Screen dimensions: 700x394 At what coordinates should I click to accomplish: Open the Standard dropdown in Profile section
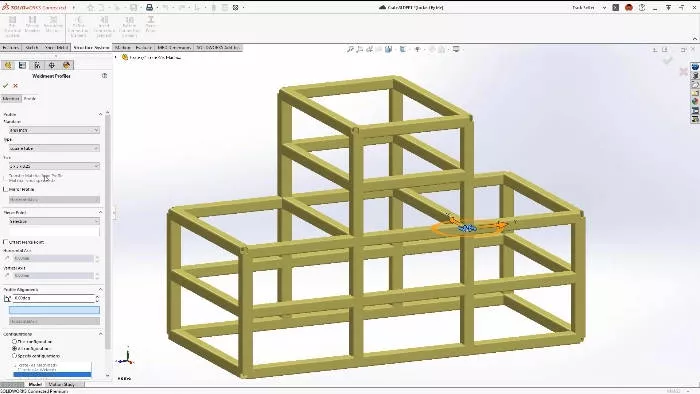point(54,130)
